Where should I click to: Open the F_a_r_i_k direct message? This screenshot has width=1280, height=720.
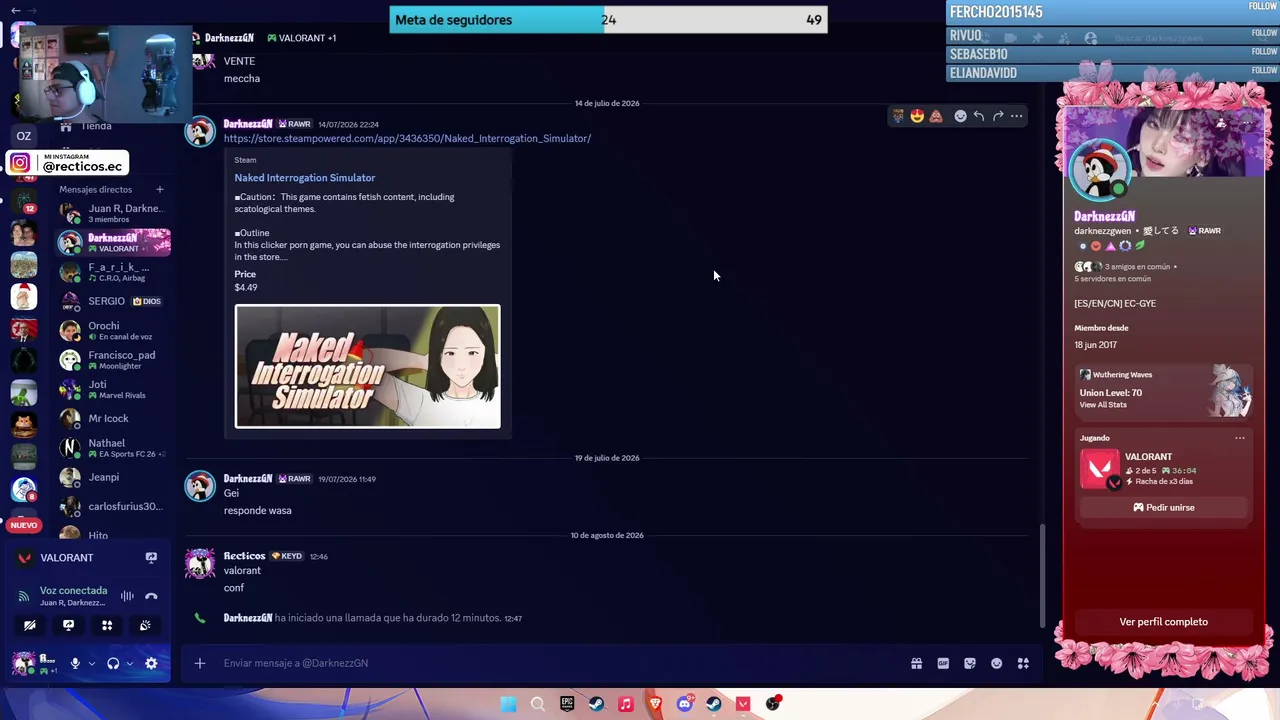113,272
